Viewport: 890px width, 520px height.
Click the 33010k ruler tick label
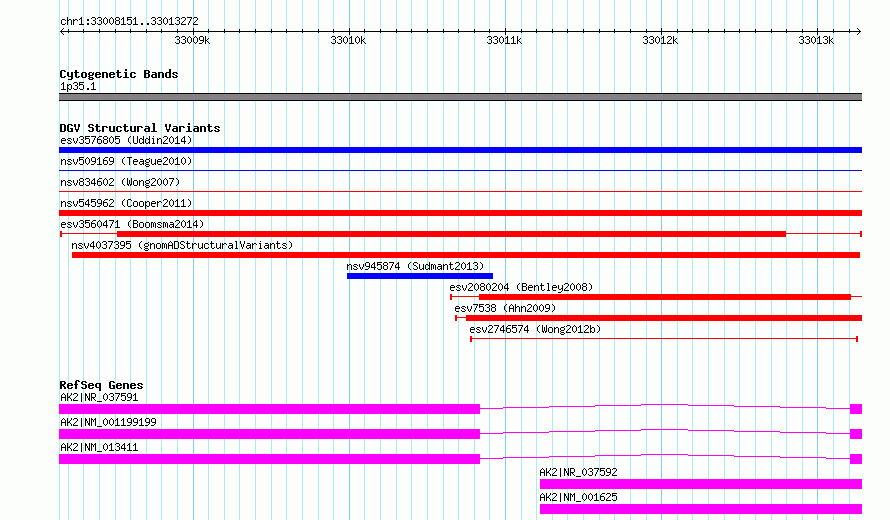(348, 40)
